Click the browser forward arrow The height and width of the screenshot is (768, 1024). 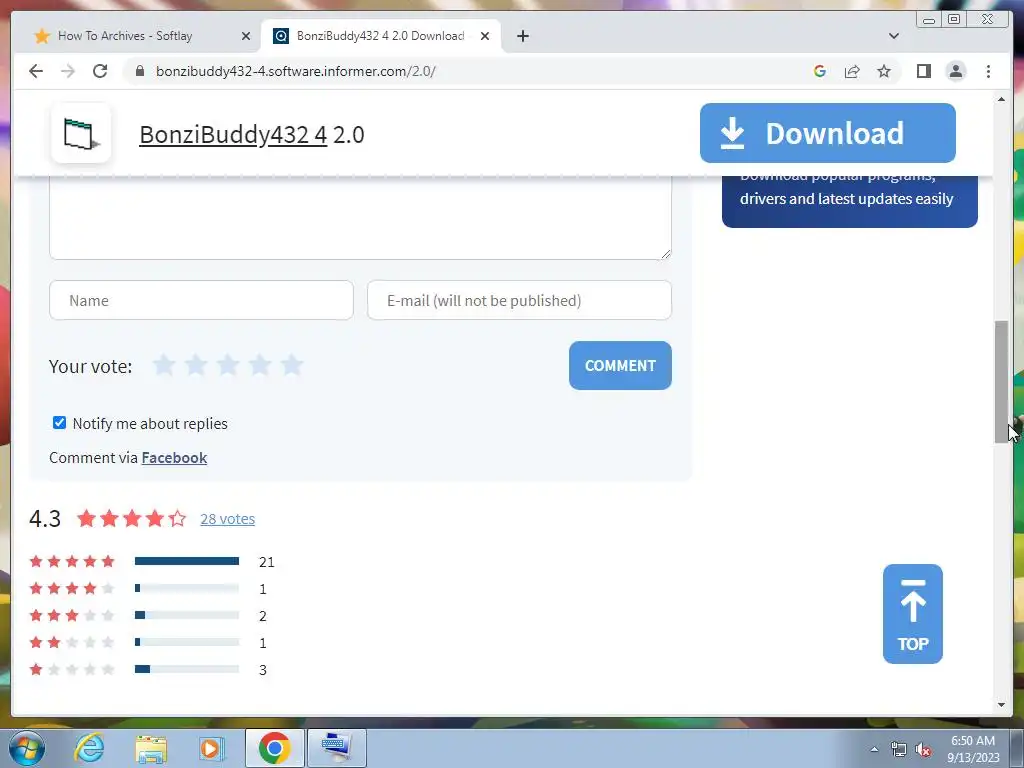tap(68, 71)
